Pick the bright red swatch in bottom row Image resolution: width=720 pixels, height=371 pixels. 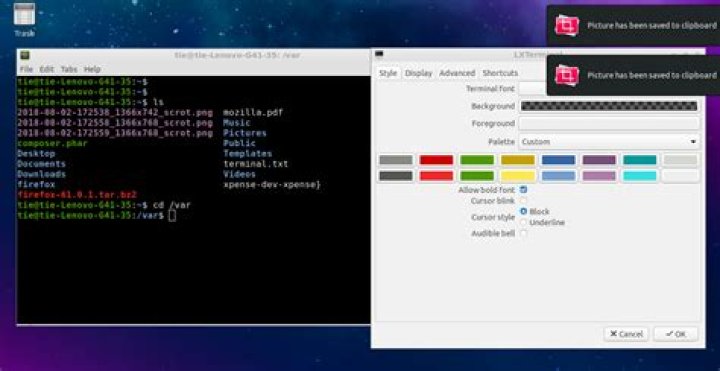point(436,176)
